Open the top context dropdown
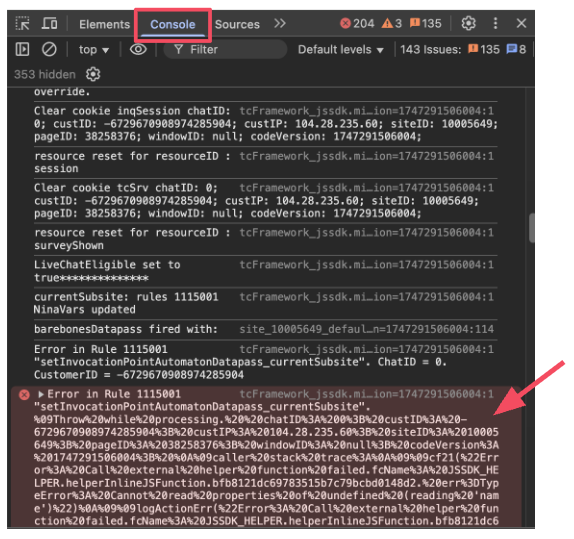The image size is (574, 539). pos(94,49)
